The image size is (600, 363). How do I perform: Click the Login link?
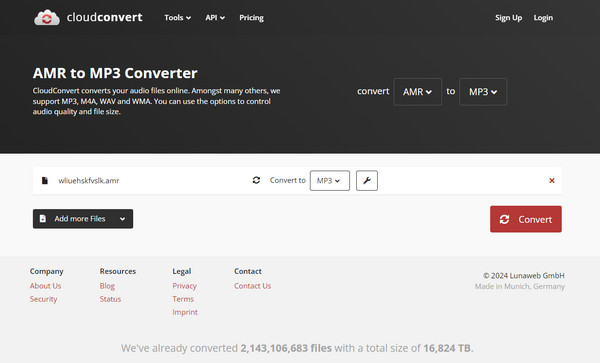click(543, 18)
